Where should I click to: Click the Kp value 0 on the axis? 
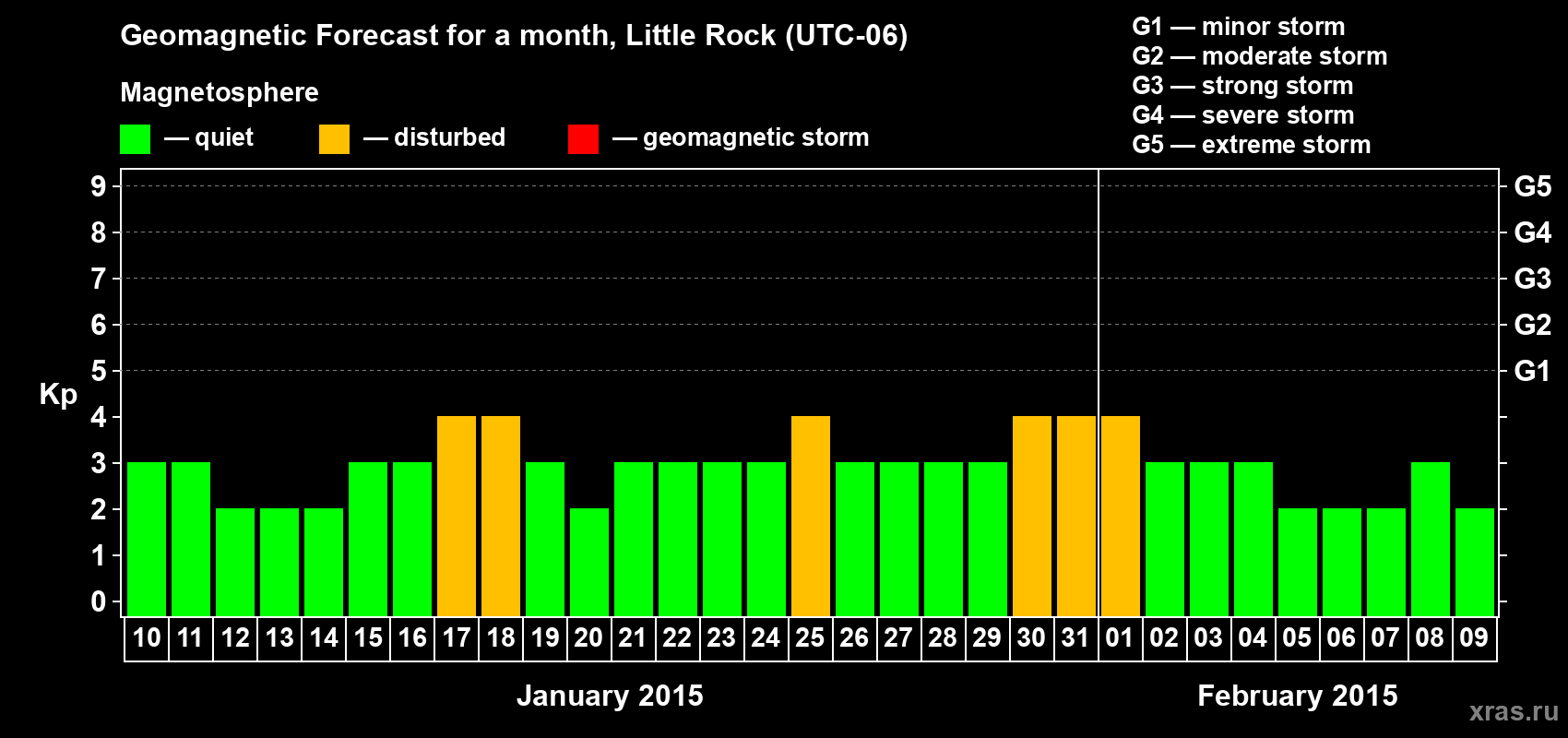pyautogui.click(x=99, y=601)
